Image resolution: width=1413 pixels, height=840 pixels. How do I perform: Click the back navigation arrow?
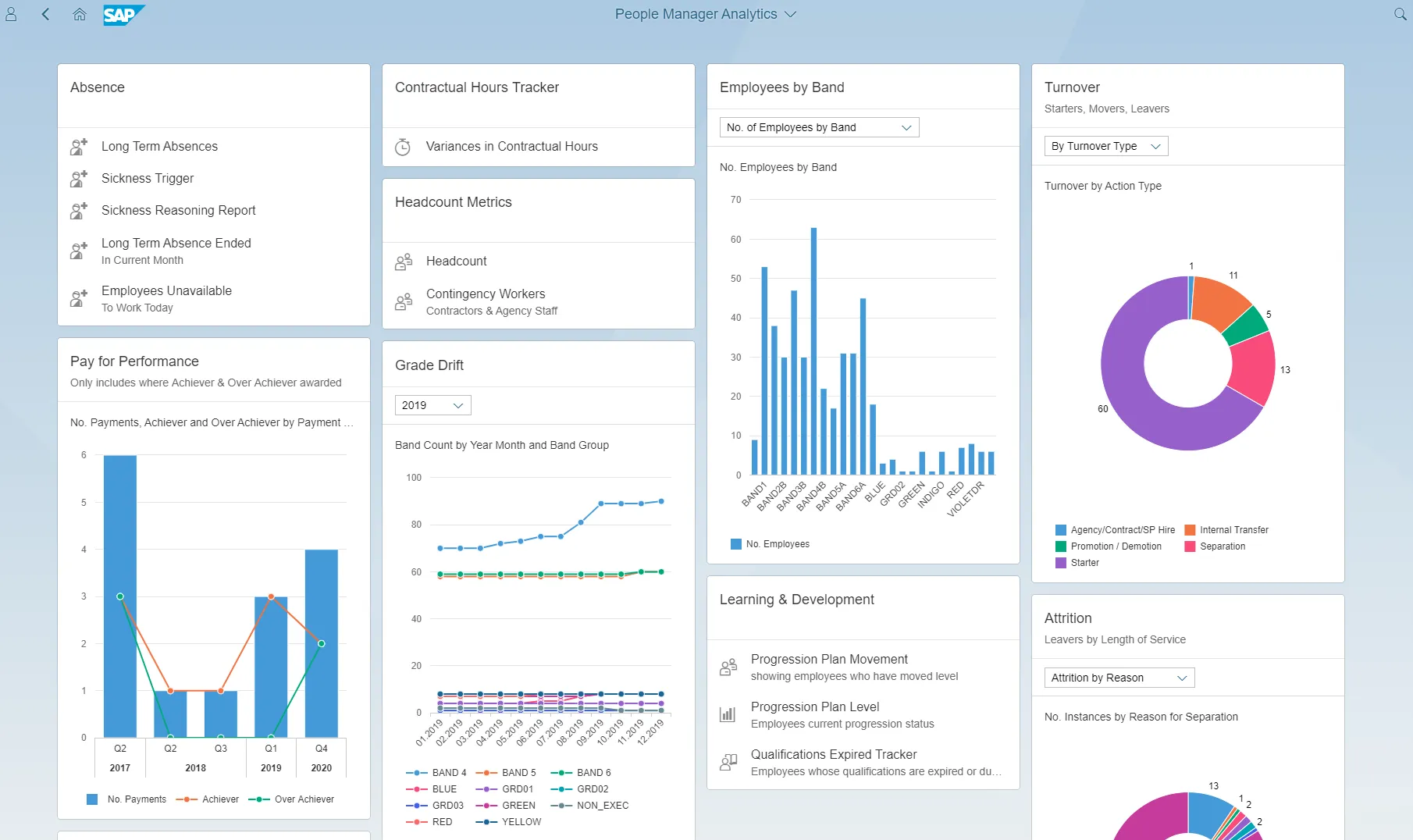click(45, 14)
